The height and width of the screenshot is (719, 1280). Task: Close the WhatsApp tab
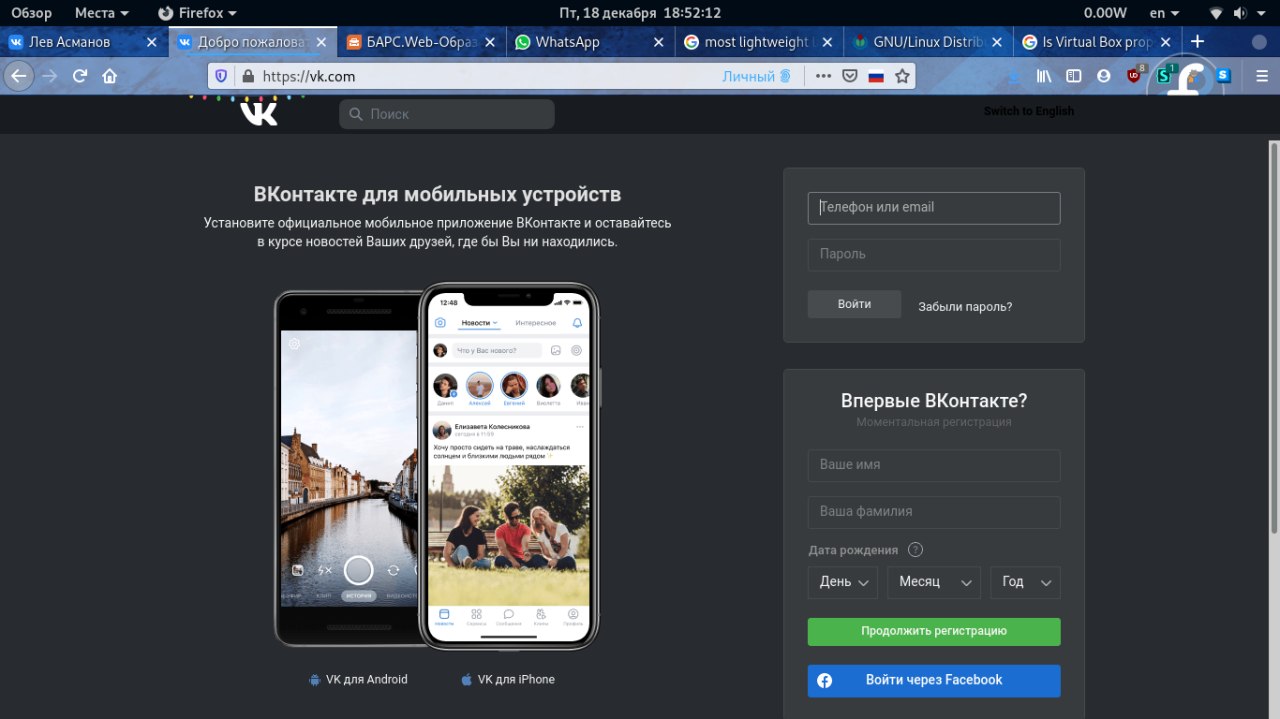[658, 42]
